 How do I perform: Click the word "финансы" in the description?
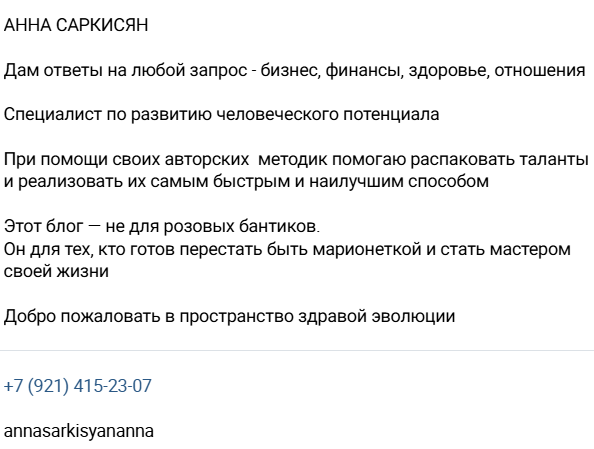click(365, 70)
